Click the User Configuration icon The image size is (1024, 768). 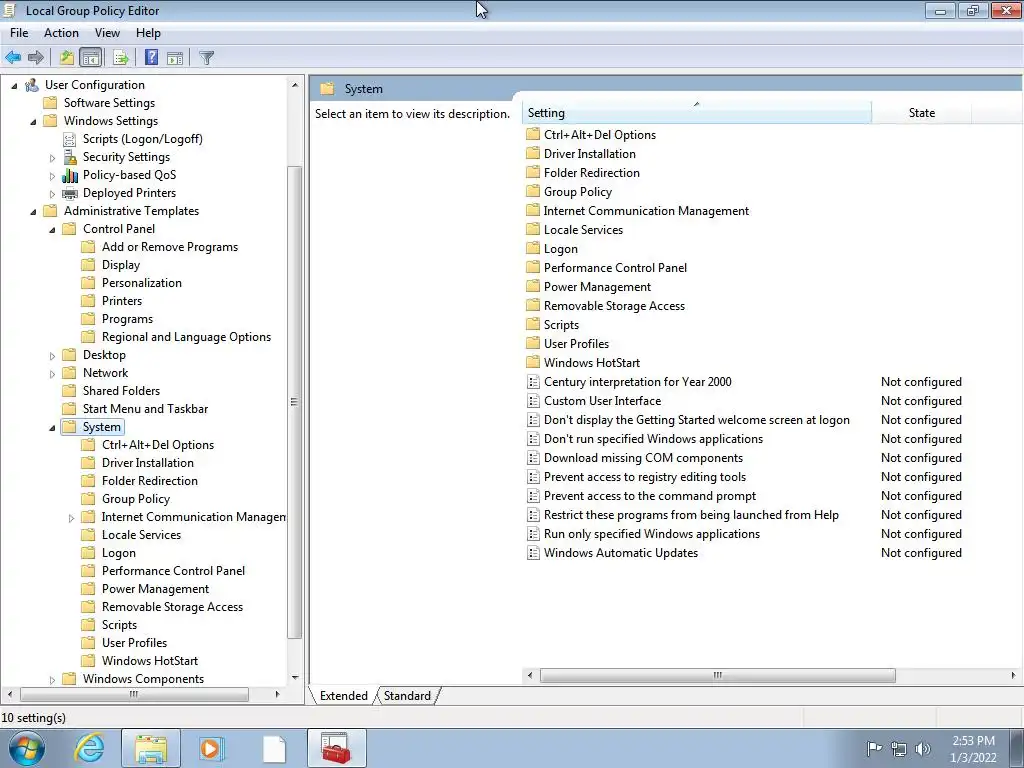click(x=31, y=85)
